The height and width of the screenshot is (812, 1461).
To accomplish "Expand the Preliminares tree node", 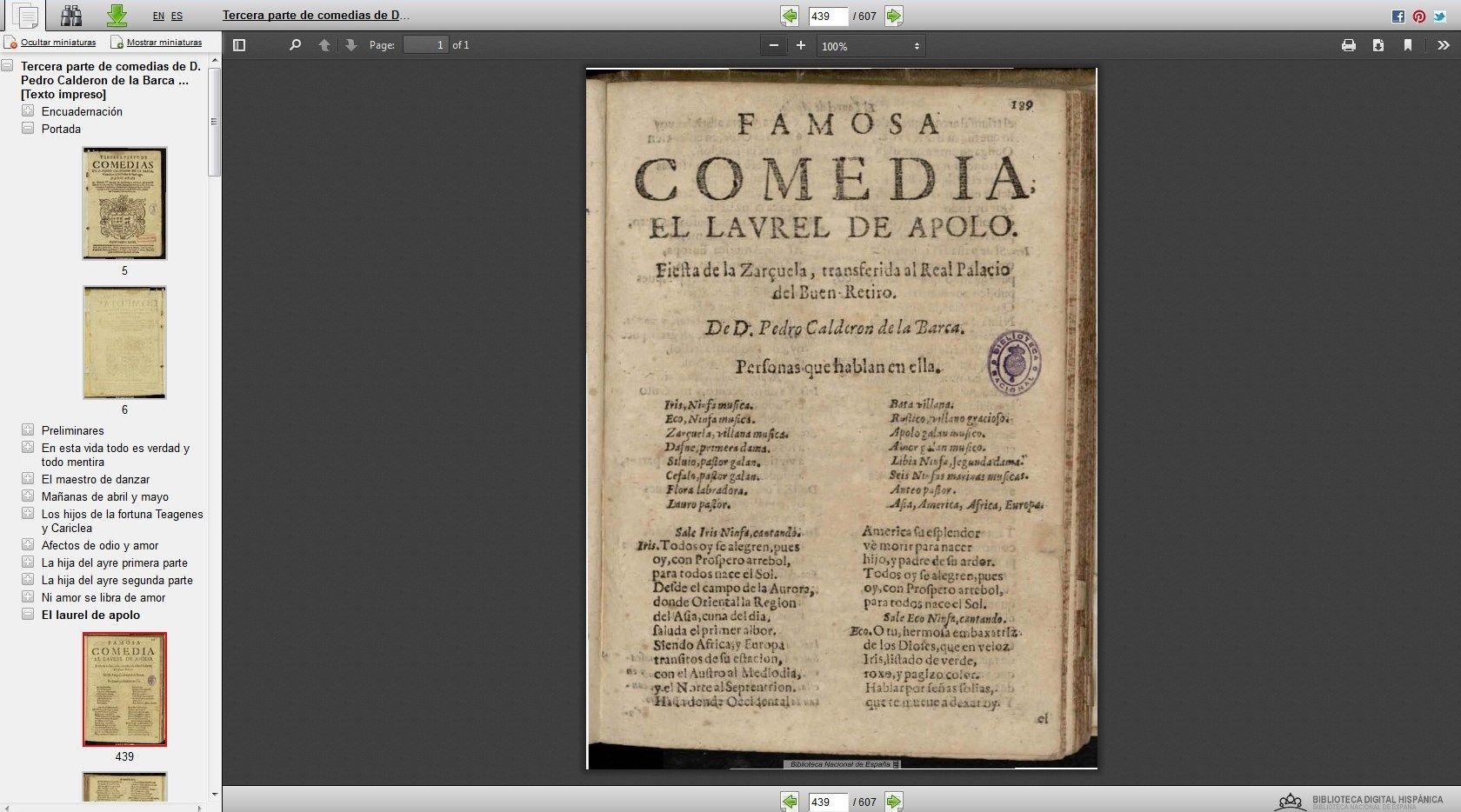I will 28,430.
